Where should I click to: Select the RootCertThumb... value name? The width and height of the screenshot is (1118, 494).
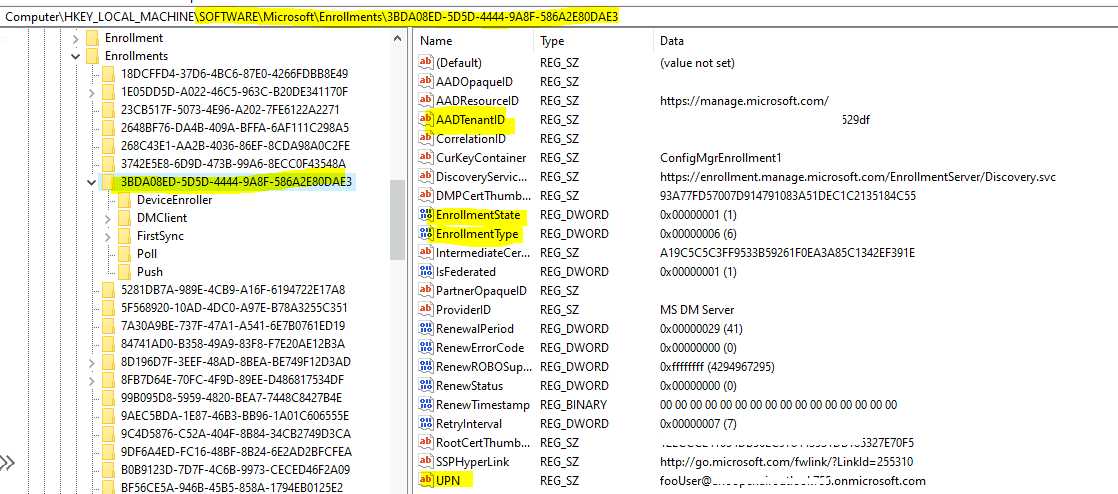483,443
